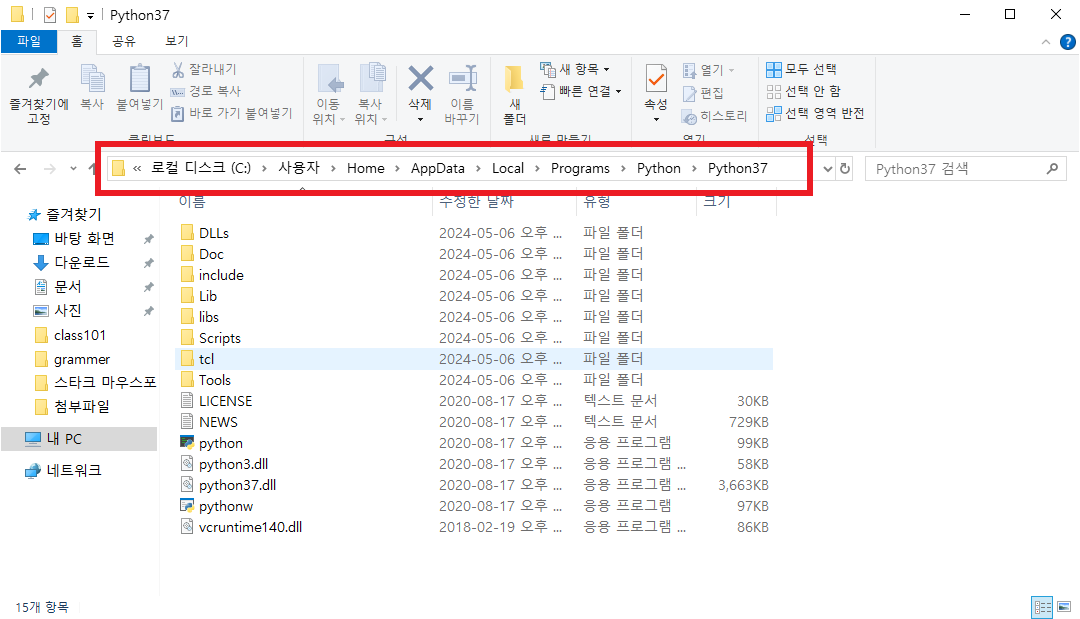
Task: Open 히스토리 (History) in the ribbon
Action: click(714, 116)
